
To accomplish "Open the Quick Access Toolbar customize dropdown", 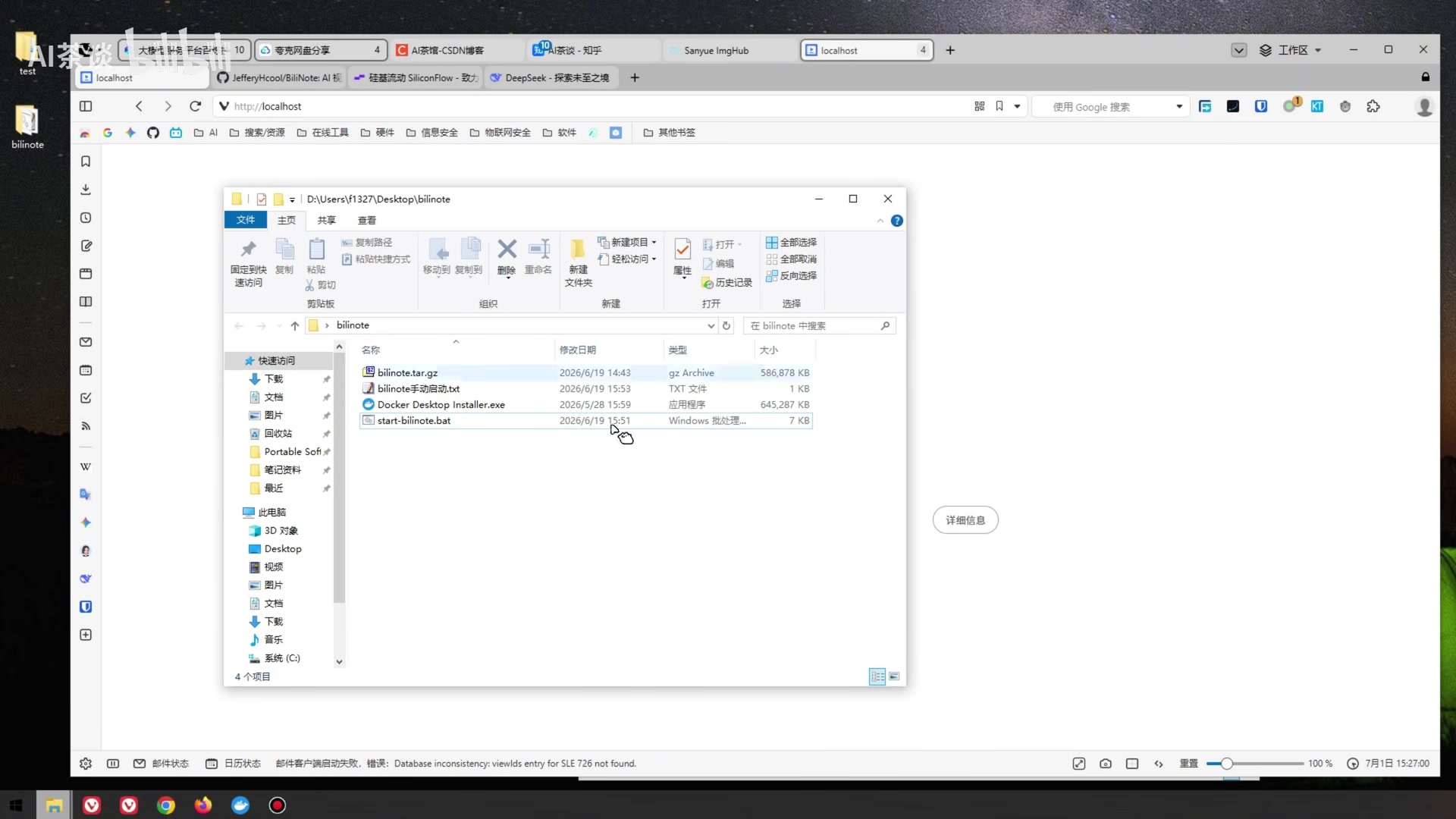I will point(292,199).
